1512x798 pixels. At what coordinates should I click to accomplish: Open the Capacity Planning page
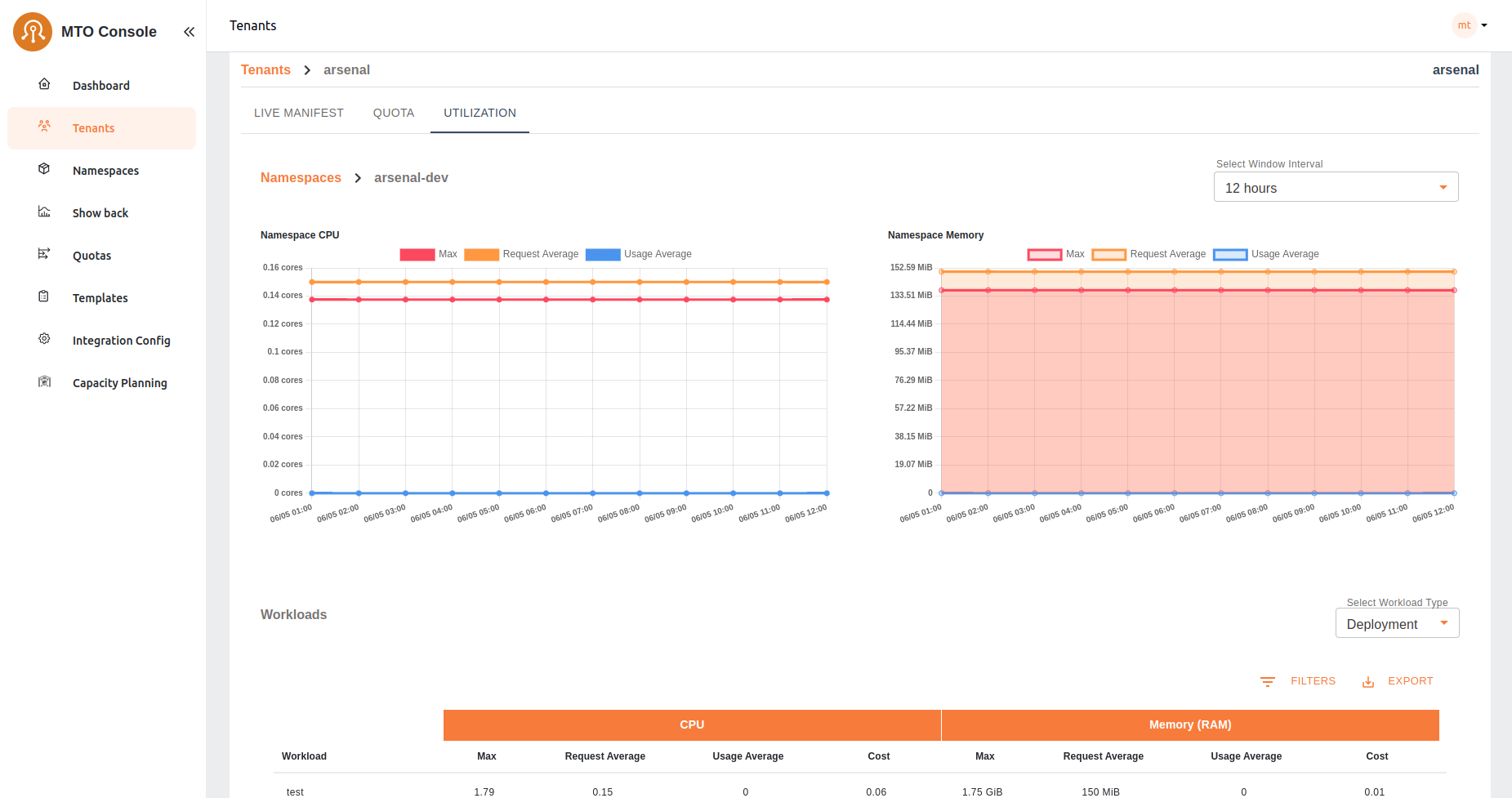pyautogui.click(x=119, y=383)
